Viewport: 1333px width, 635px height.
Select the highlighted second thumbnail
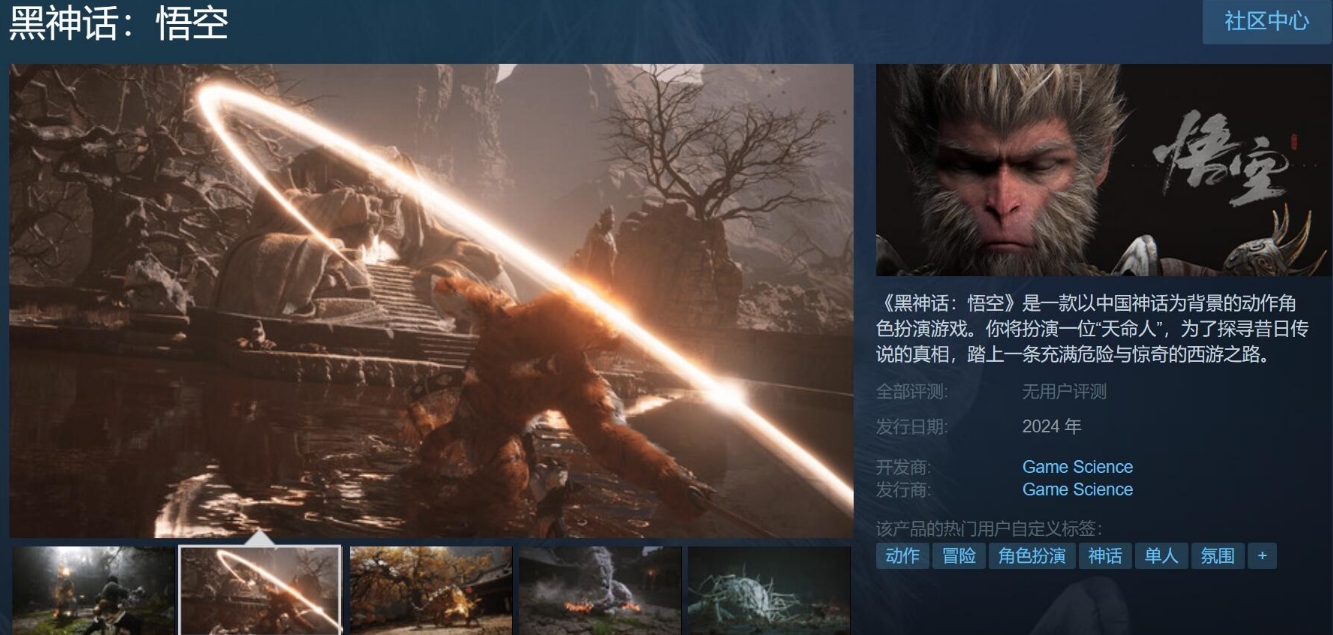260,590
